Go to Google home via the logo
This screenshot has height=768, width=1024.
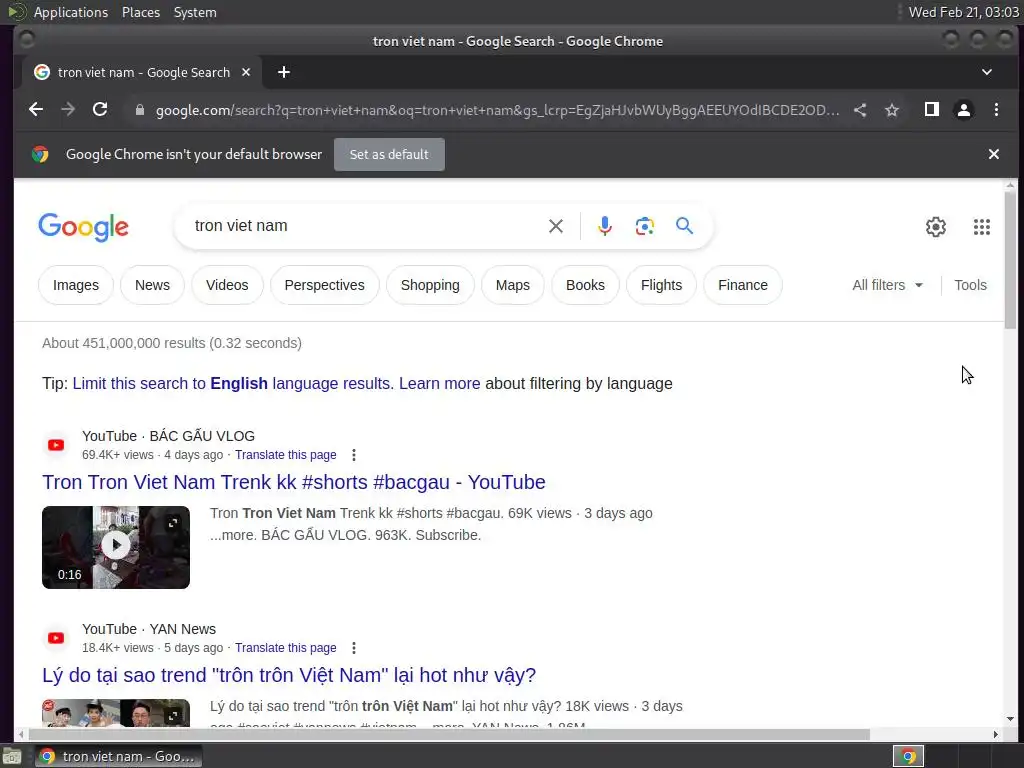click(x=84, y=227)
